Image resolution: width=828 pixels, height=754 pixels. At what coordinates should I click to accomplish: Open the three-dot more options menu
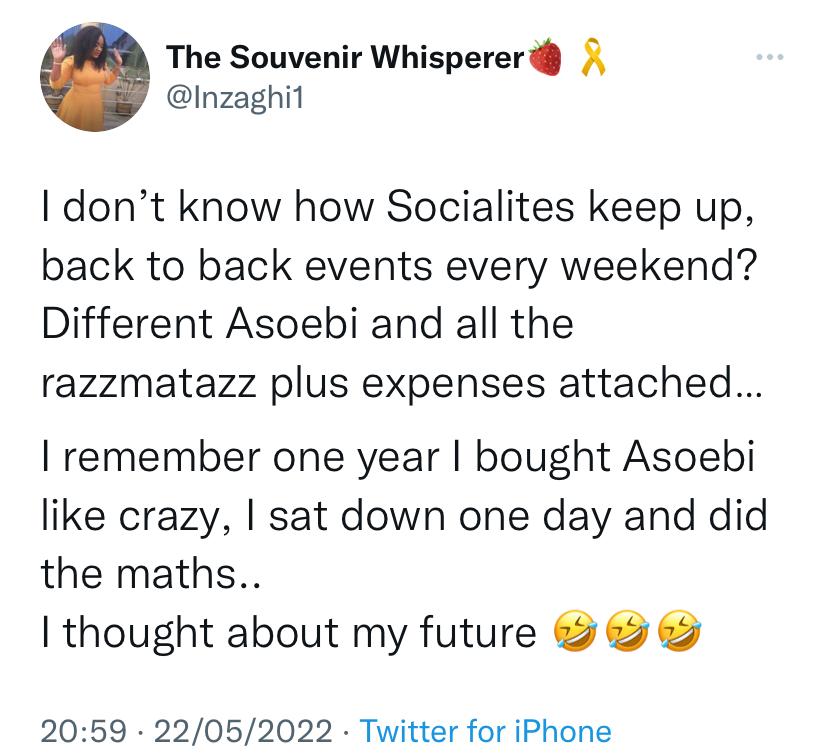(769, 56)
